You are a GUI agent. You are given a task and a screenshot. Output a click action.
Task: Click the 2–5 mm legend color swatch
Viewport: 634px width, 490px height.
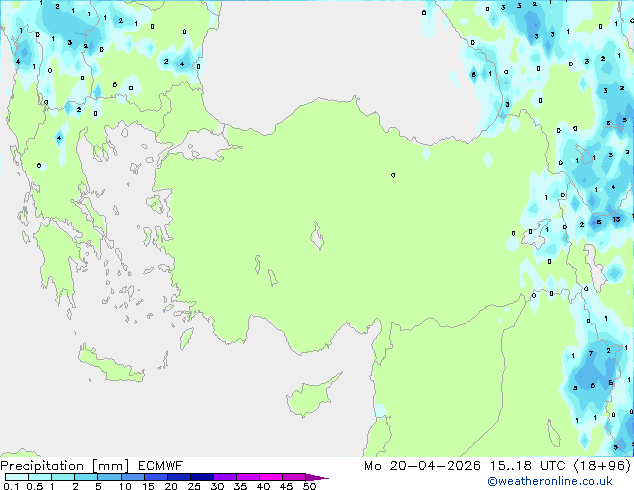[86, 477]
